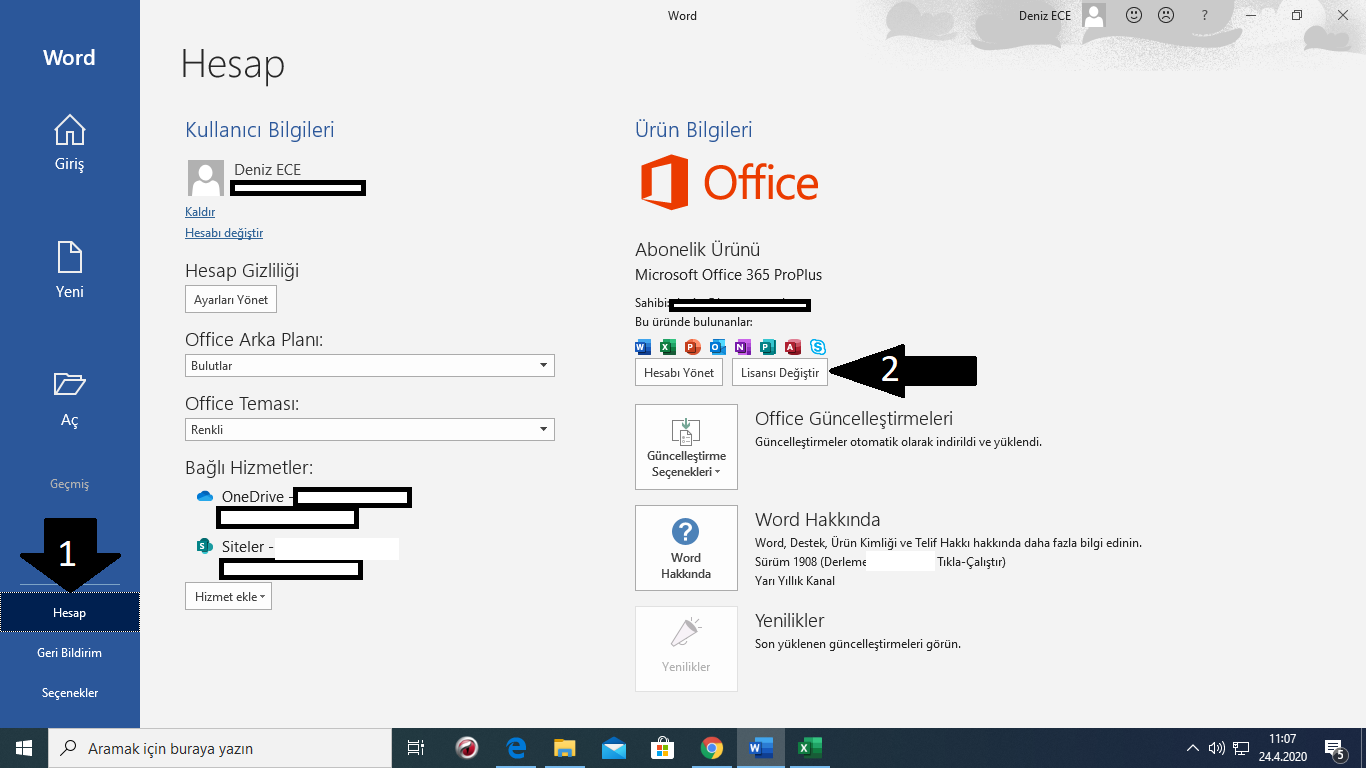
Task: Launch Excel from the taskbar
Action: tap(809, 748)
